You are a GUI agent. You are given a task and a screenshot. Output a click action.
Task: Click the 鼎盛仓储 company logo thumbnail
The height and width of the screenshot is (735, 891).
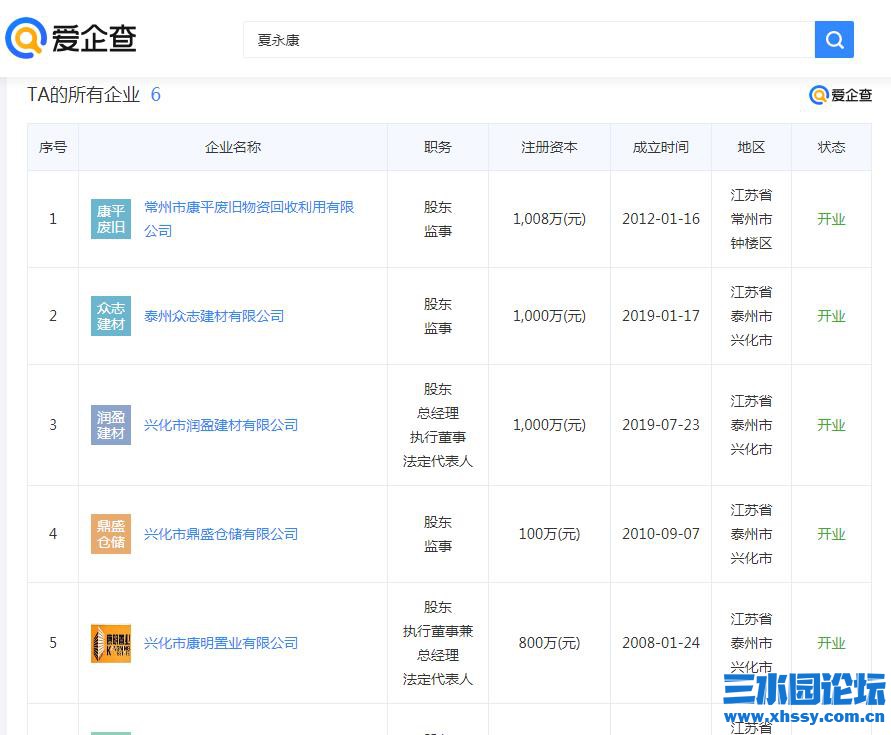(x=111, y=534)
